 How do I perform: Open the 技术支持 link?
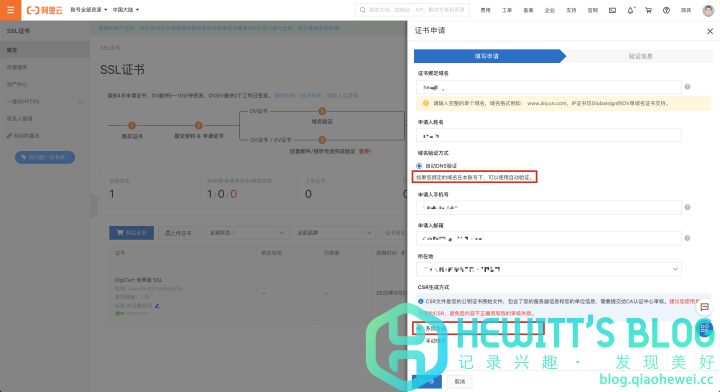click(311, 95)
